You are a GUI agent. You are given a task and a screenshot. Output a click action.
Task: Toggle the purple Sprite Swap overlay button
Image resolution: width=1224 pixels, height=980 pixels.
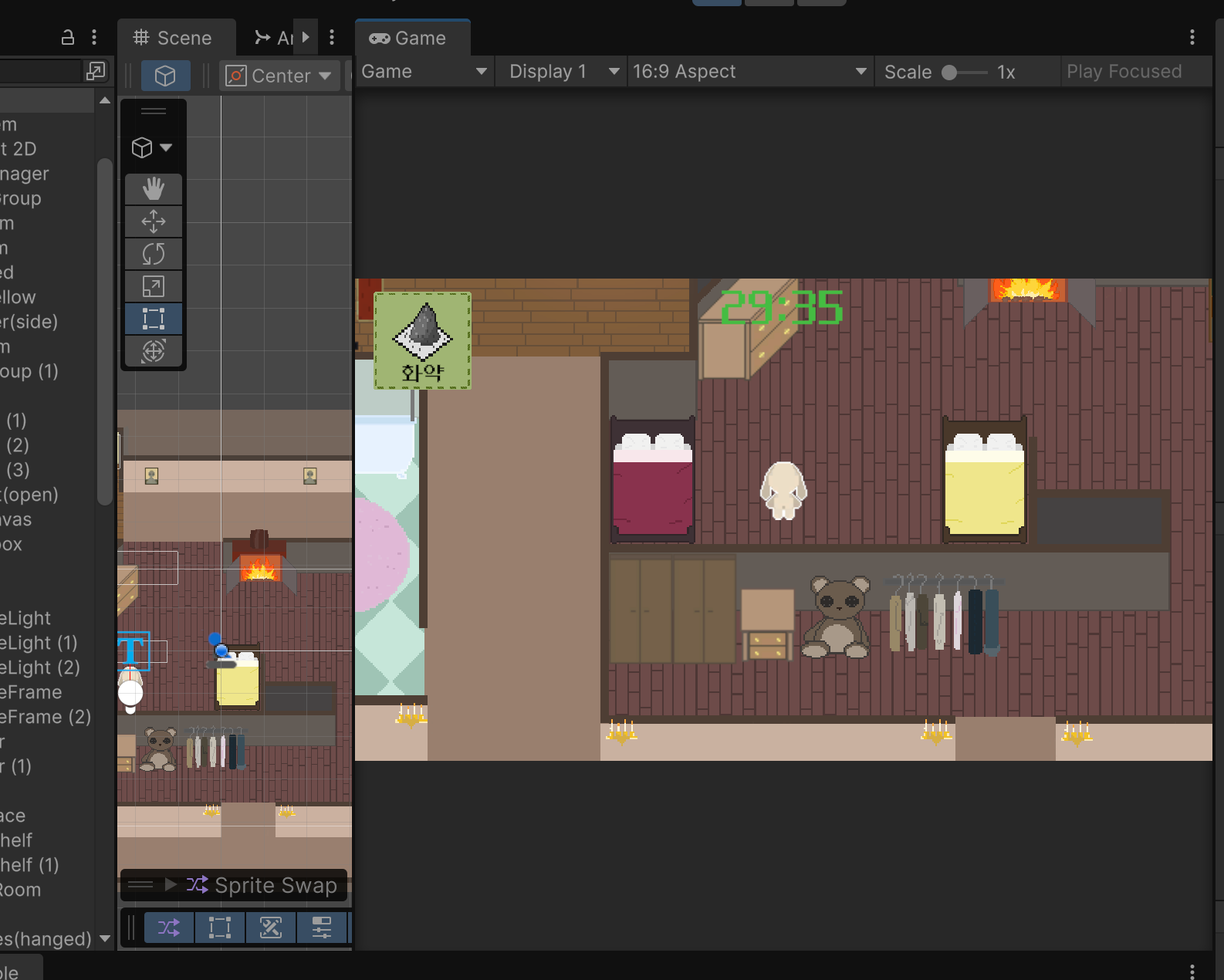169,928
